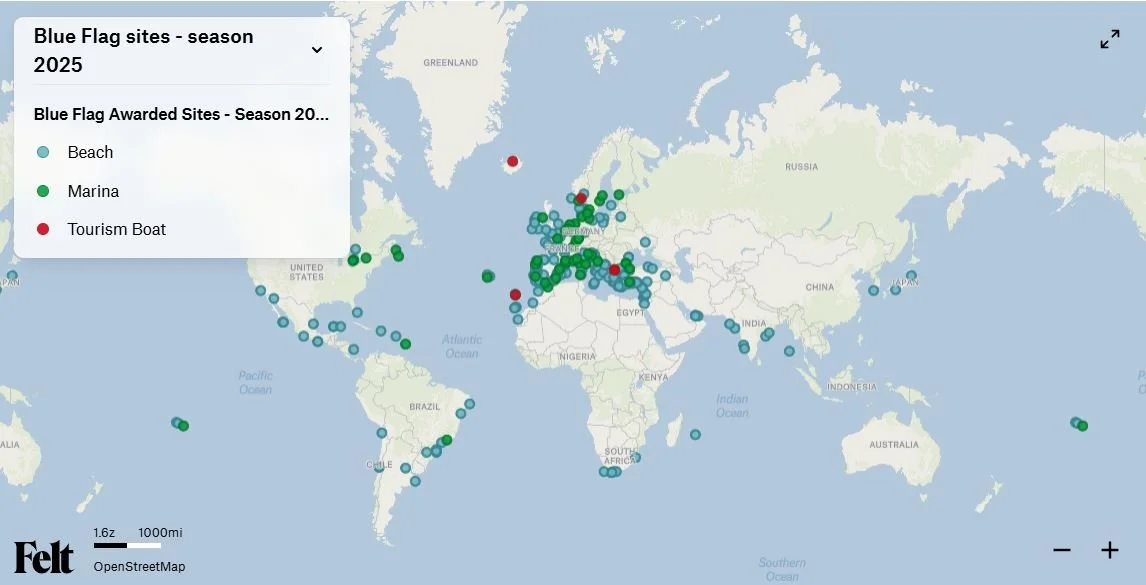
Task: Select the green marina marker near Puerto Rico
Action: pos(406,344)
